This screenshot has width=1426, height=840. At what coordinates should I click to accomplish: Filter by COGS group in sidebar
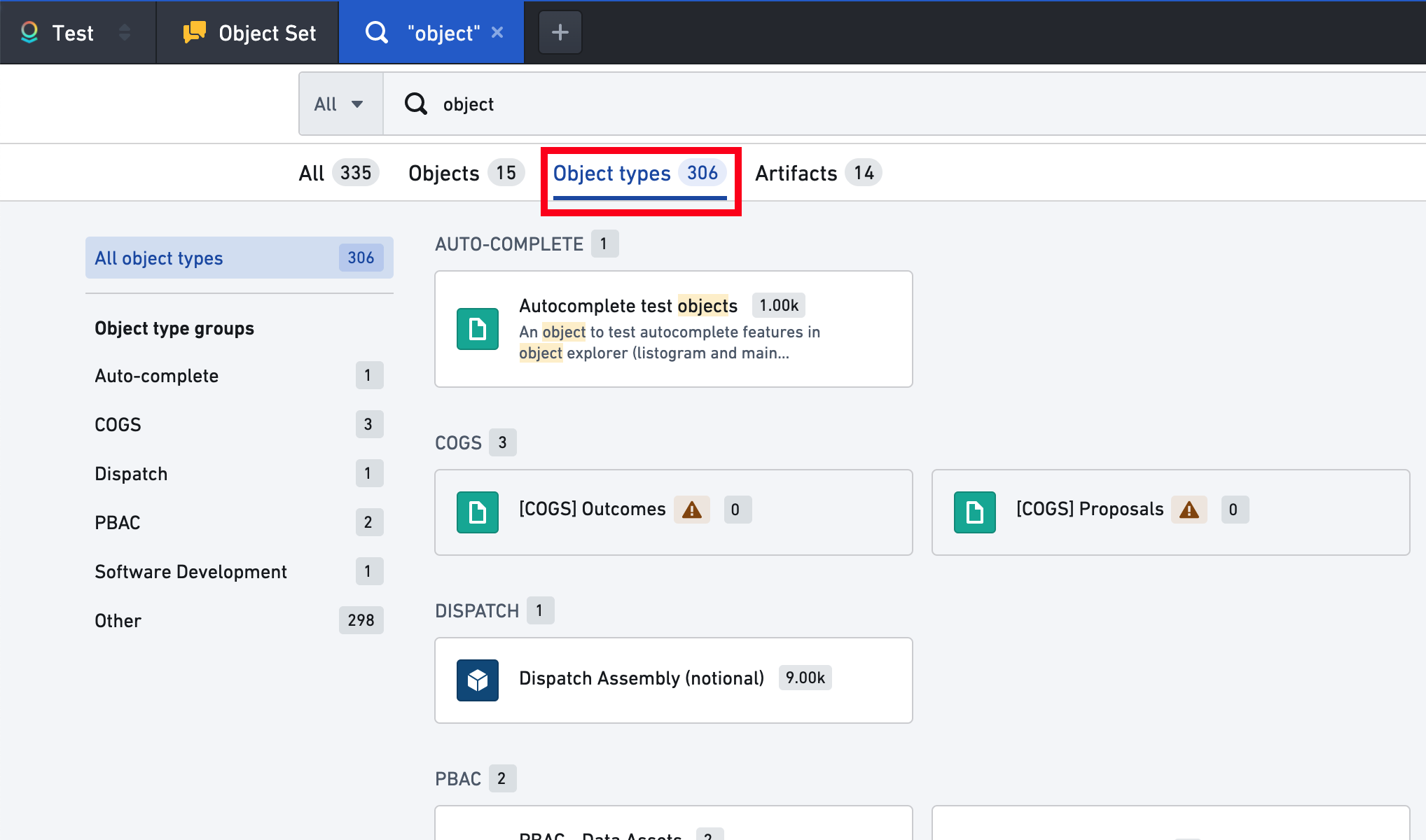pos(240,425)
